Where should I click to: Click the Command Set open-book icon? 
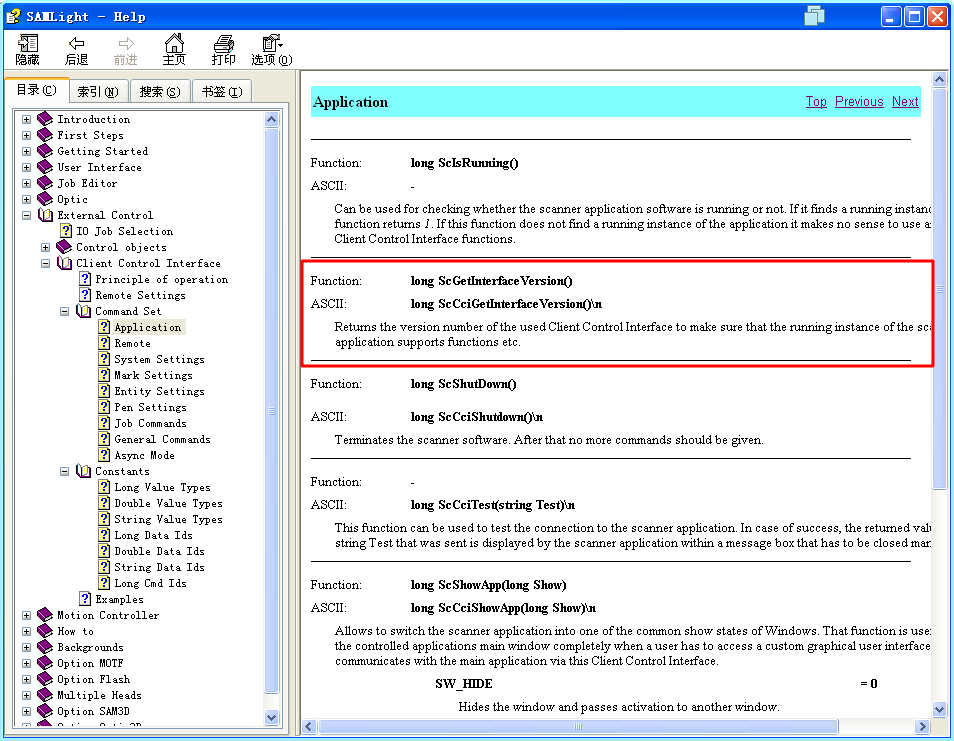pos(83,311)
